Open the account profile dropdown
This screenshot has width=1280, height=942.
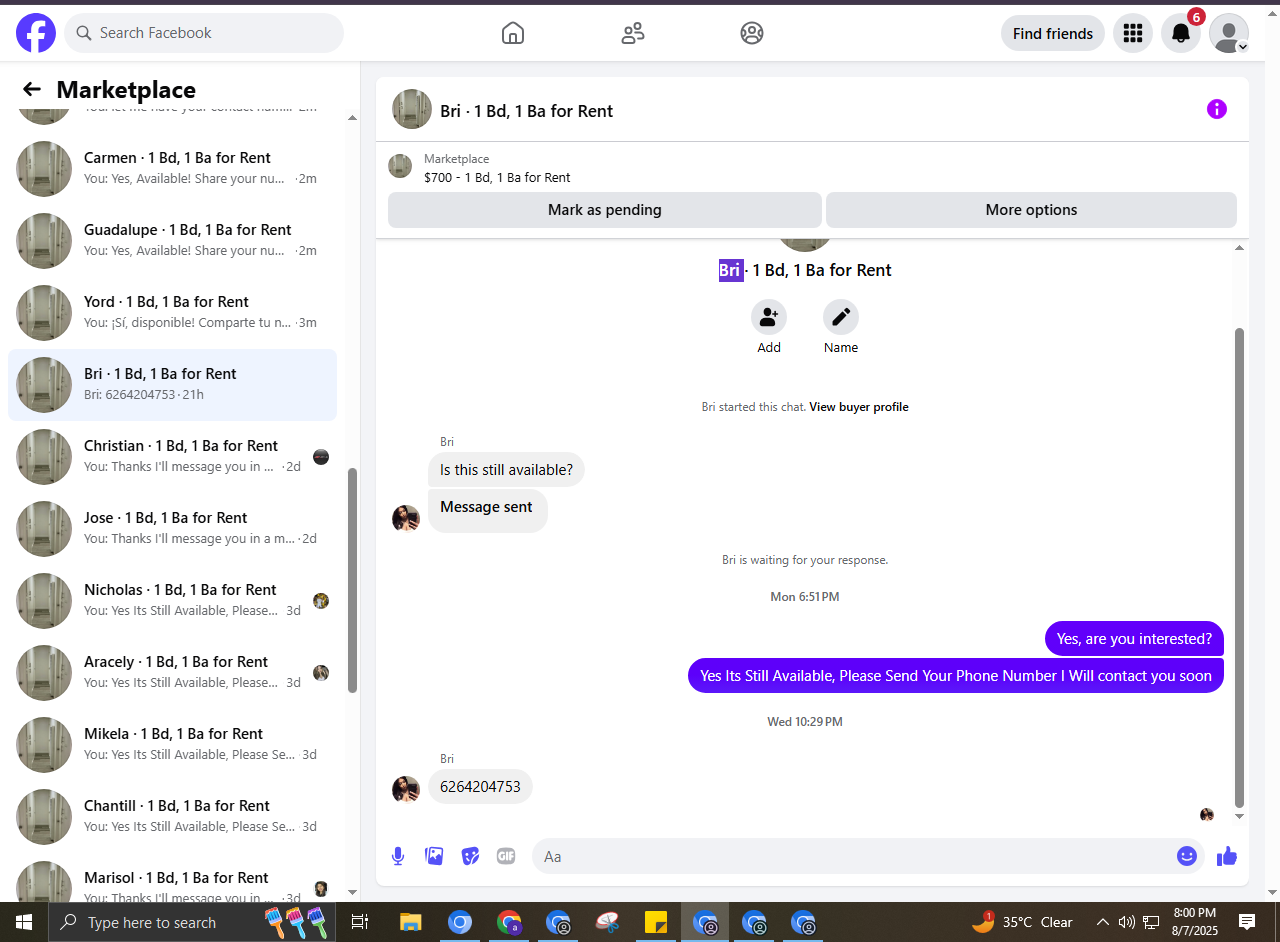click(1229, 33)
